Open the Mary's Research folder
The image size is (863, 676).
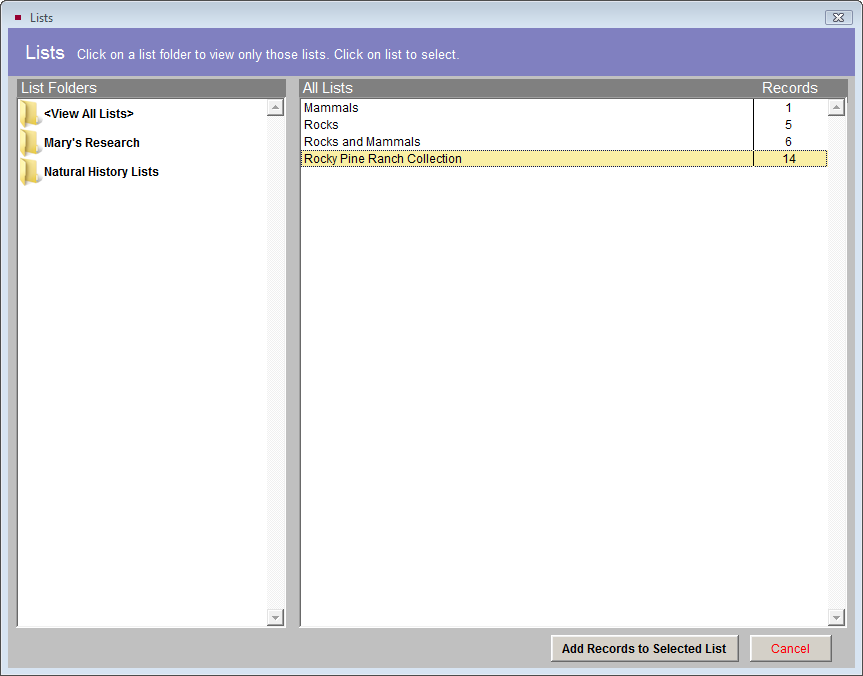(x=90, y=142)
